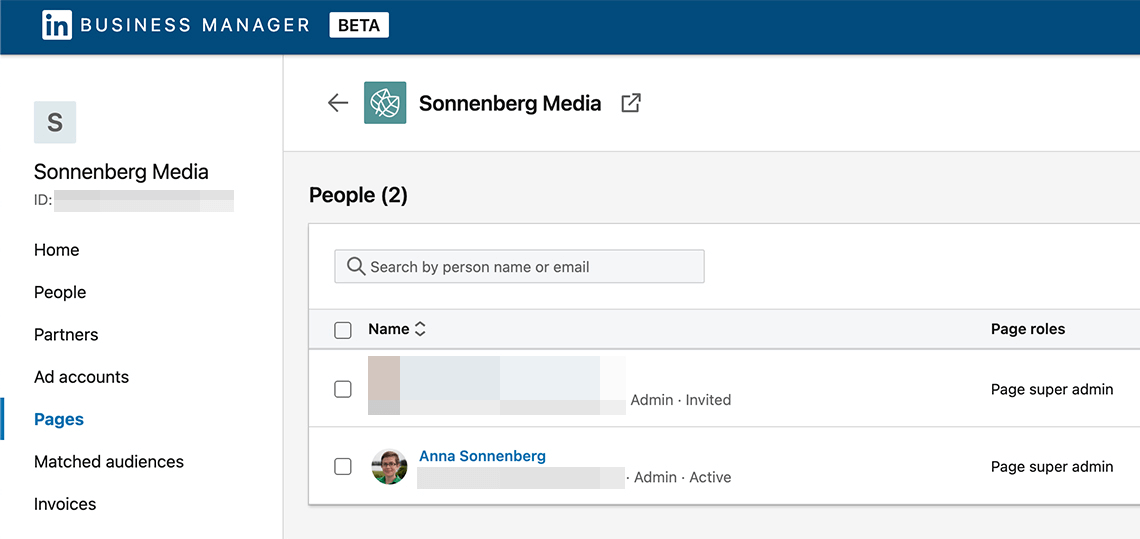Sort the list by Name column arrows
The image size is (1140, 539).
coord(420,330)
